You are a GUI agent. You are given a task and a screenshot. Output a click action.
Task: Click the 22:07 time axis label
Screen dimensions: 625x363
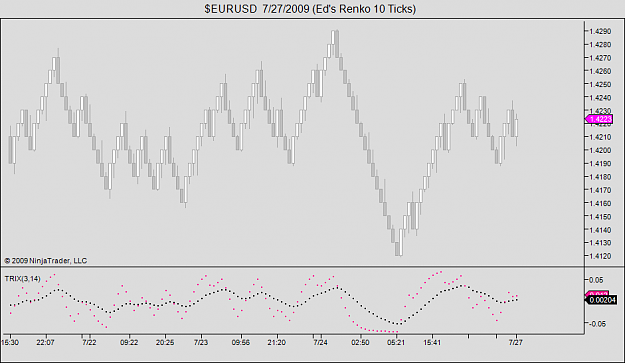pos(45,343)
